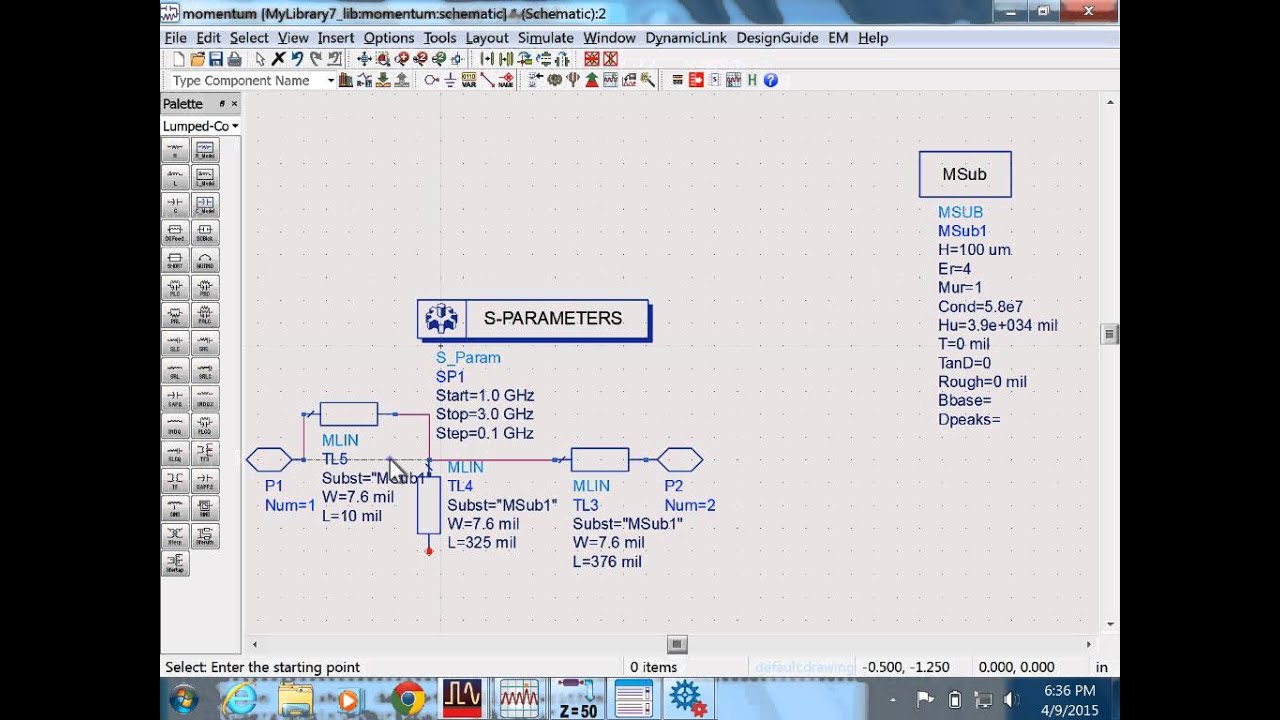The height and width of the screenshot is (720, 1280).
Task: Select the insert wire tool
Action: [x=487, y=80]
